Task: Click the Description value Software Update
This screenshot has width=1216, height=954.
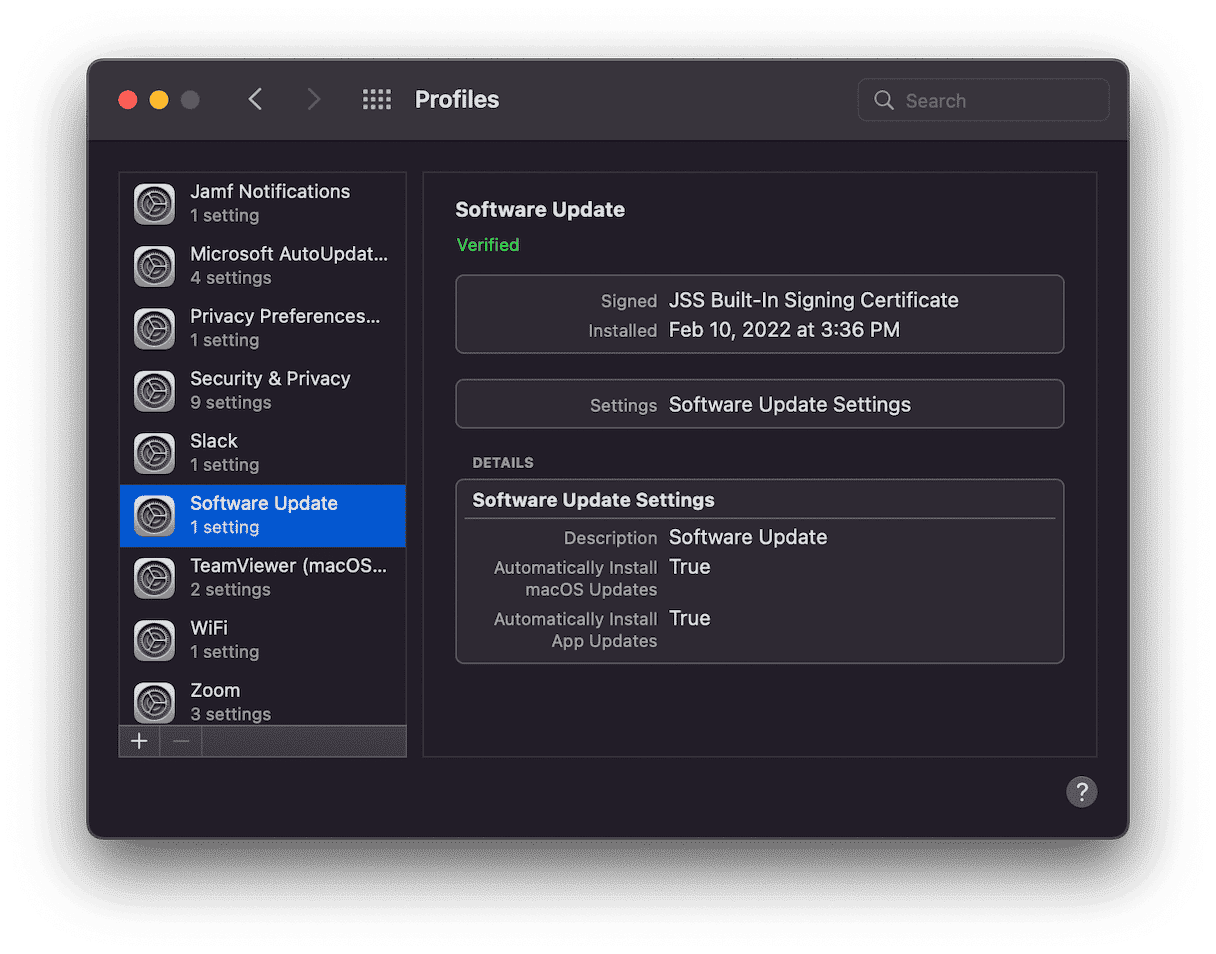Action: 748,537
